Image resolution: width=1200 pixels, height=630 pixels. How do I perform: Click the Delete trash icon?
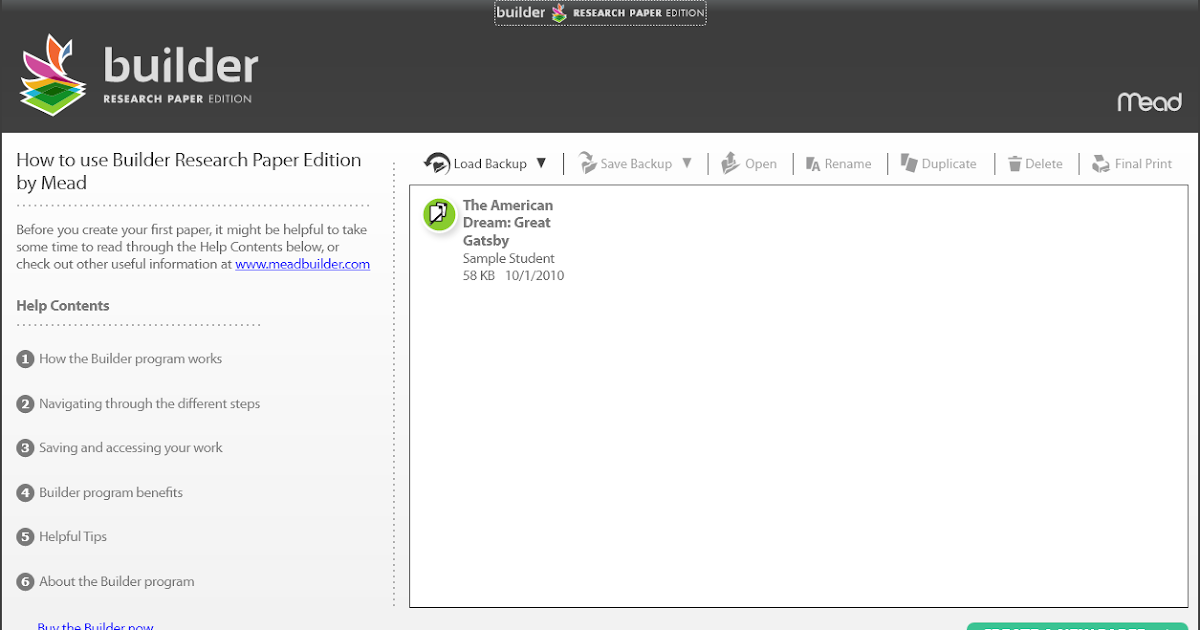click(1015, 164)
